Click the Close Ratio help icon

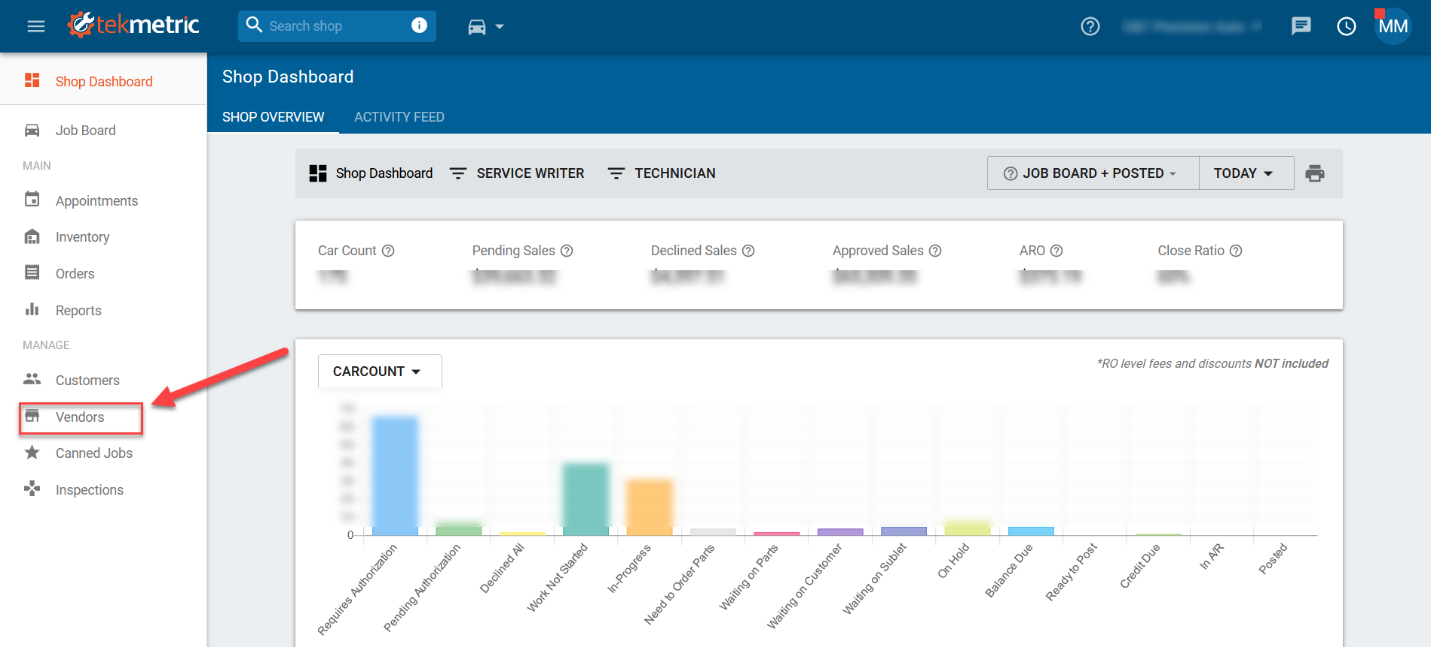[1236, 251]
